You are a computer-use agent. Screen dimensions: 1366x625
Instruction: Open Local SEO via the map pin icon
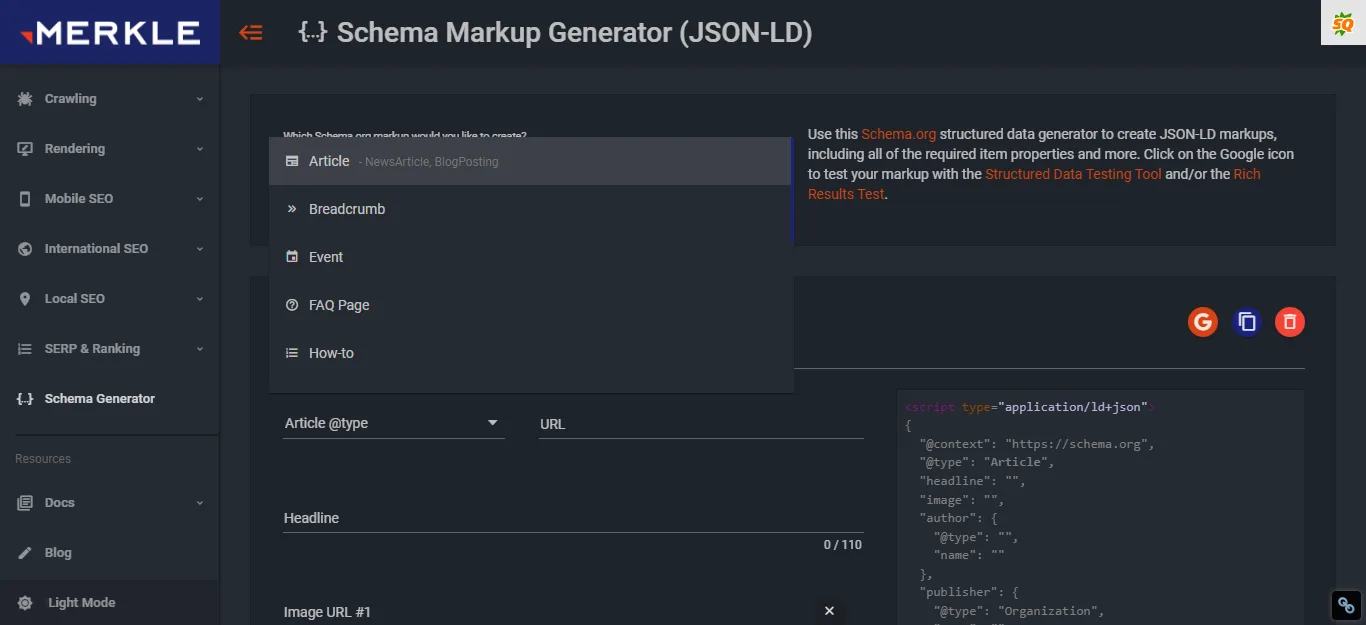(x=25, y=298)
